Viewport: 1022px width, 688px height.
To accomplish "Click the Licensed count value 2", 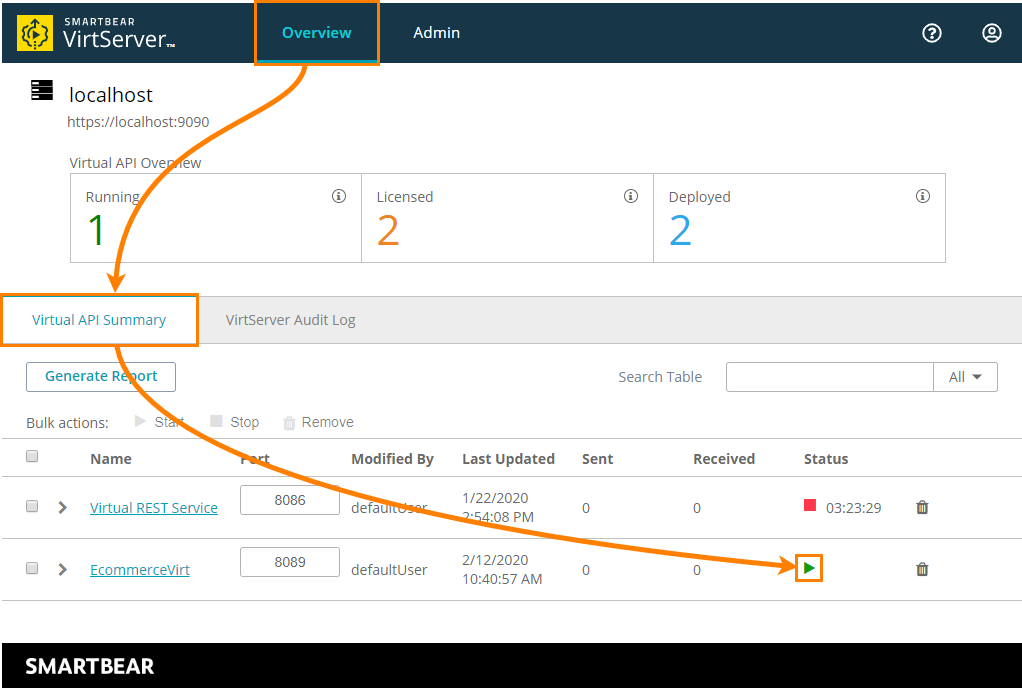I will coord(388,231).
